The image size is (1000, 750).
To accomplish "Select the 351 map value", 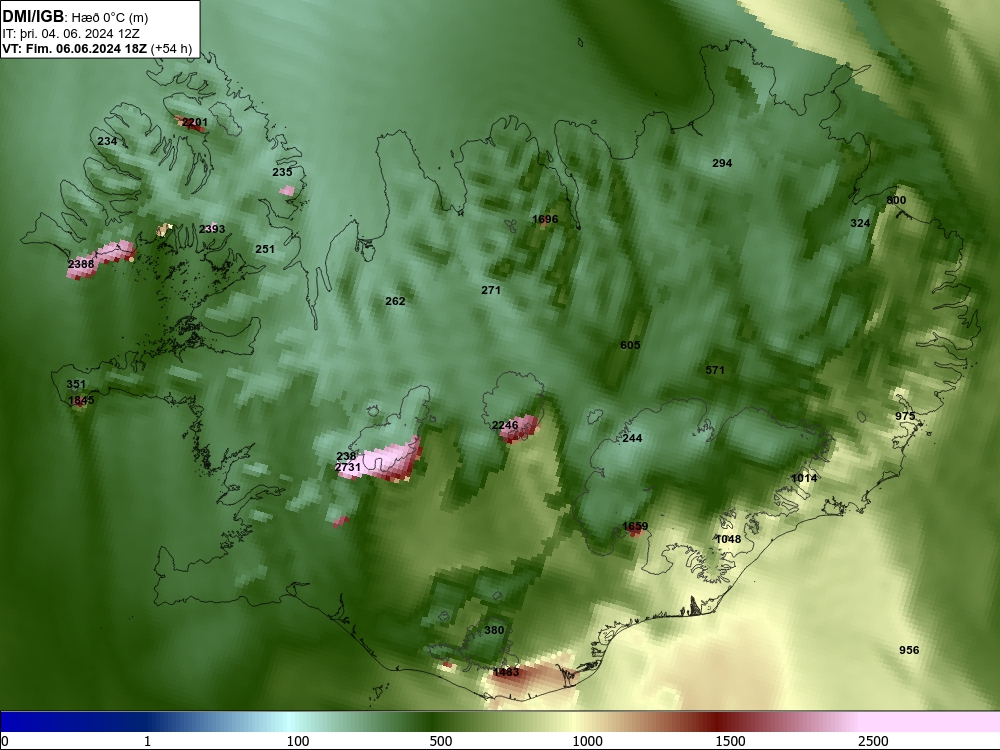I will click(x=76, y=385).
